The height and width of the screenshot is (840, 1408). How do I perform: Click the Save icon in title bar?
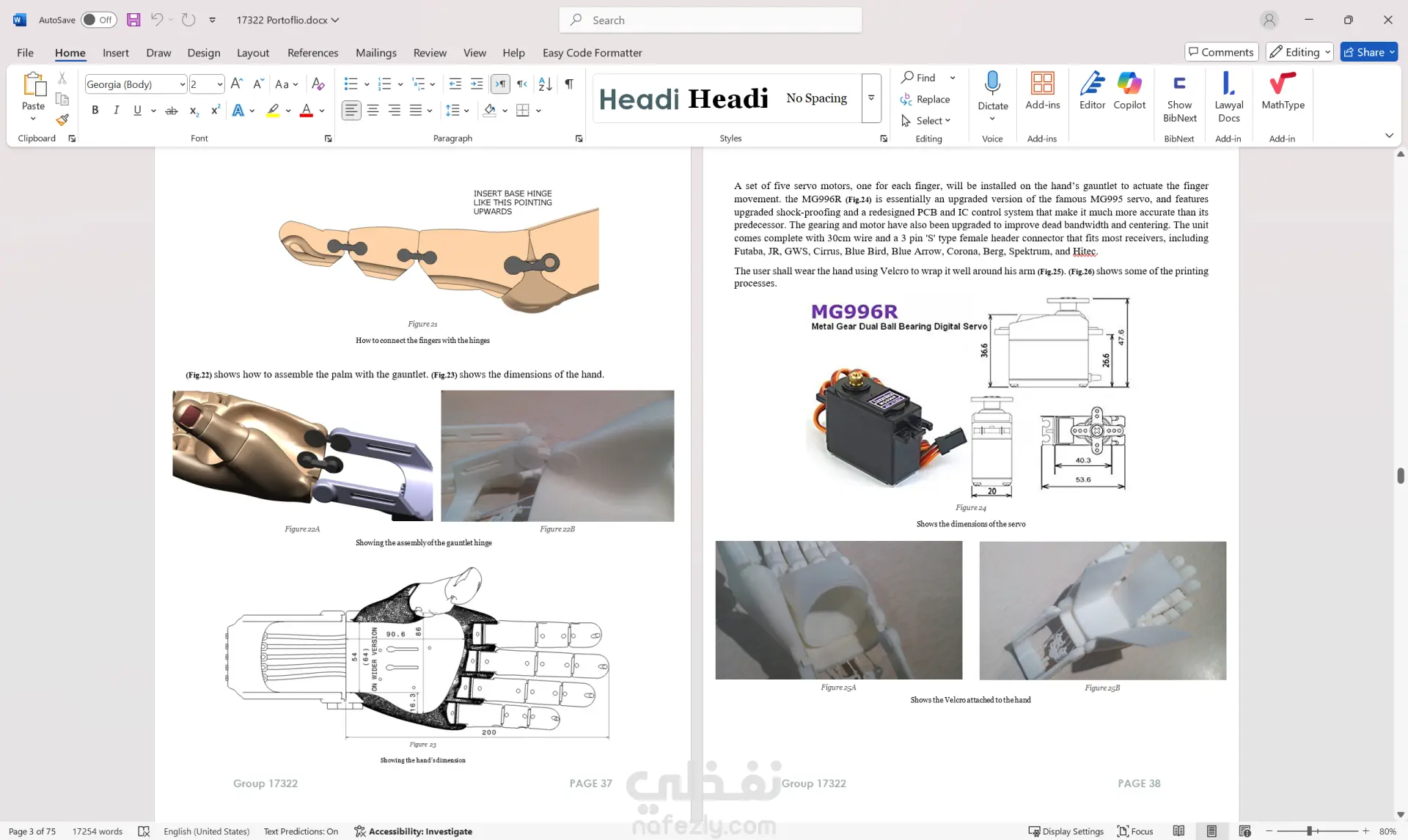pos(133,20)
